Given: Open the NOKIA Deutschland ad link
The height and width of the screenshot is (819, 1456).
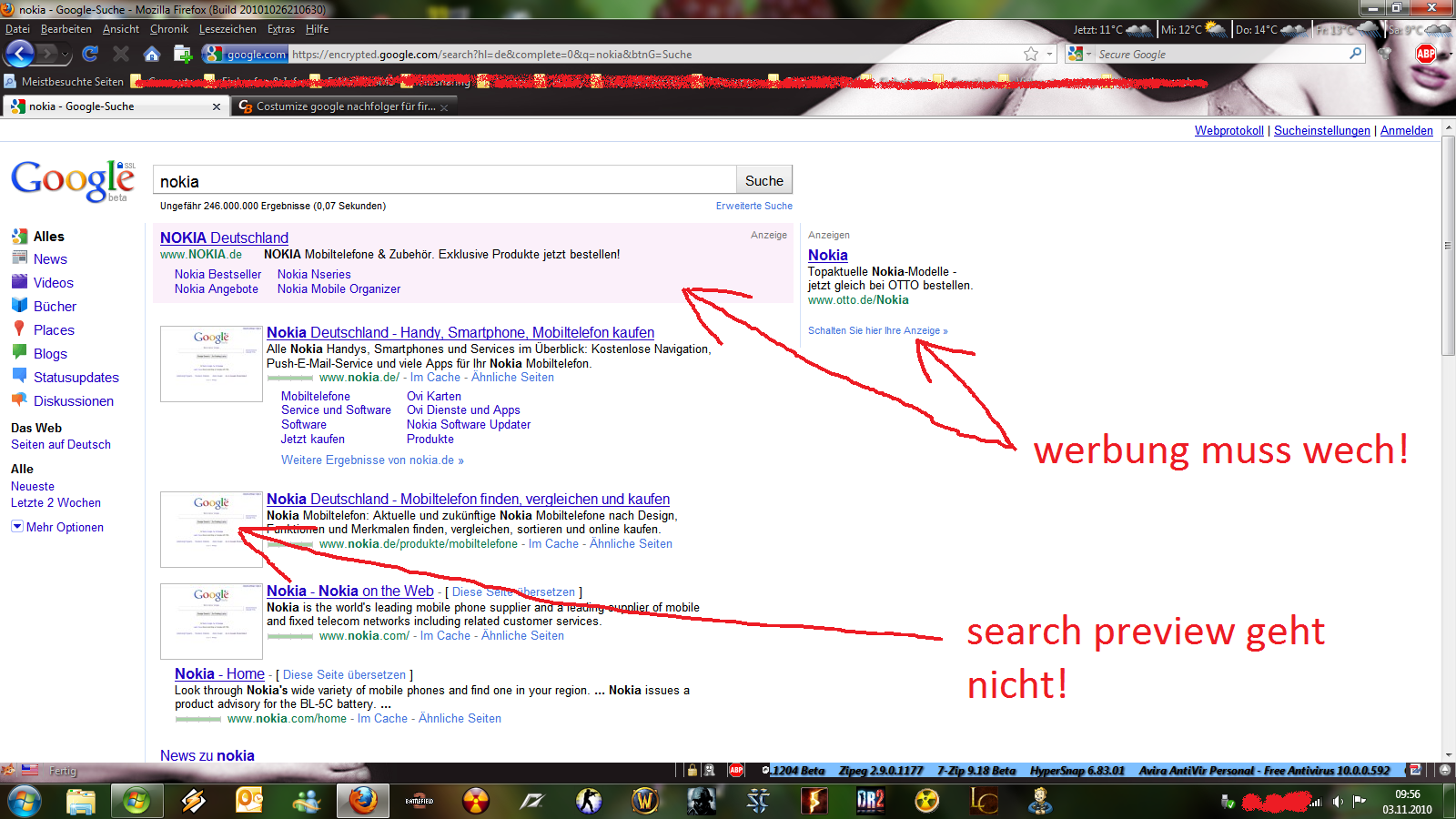Looking at the screenshot, I should (x=224, y=238).
